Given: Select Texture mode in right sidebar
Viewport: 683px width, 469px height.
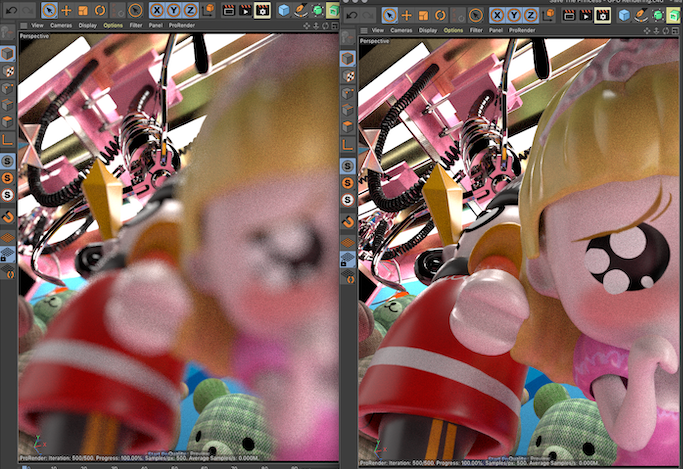Looking at the screenshot, I should [348, 76].
